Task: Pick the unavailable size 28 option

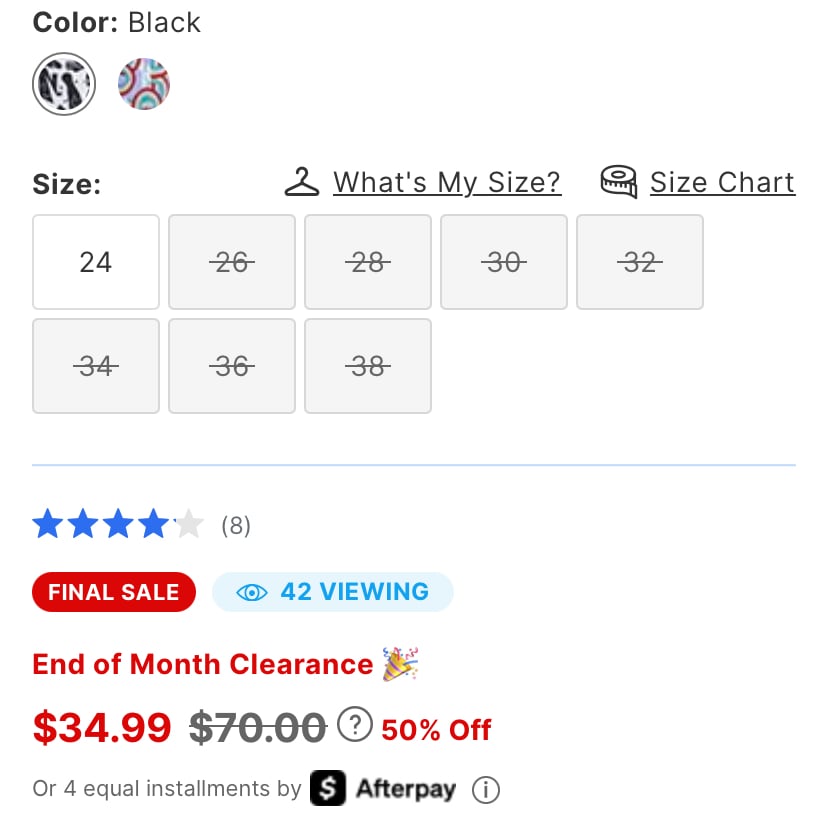Action: 368,262
